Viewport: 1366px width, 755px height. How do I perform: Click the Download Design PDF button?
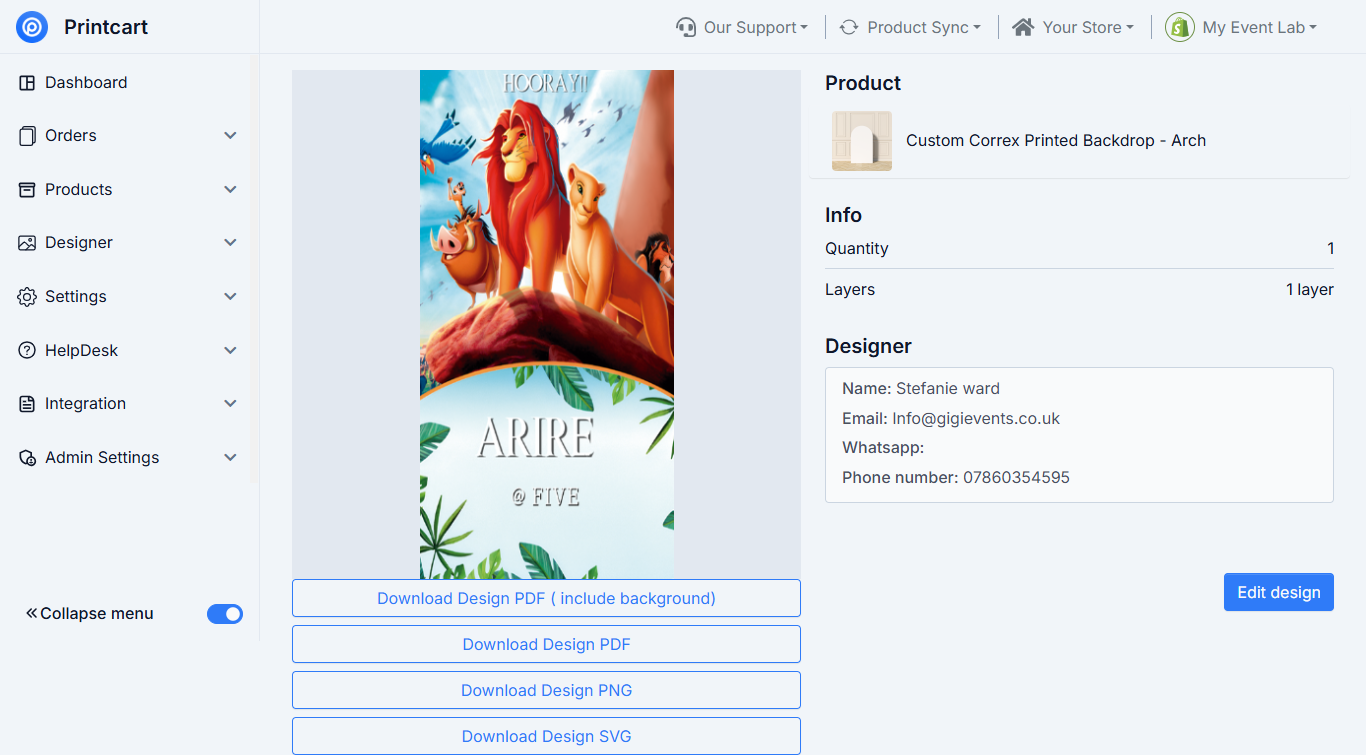pos(546,644)
